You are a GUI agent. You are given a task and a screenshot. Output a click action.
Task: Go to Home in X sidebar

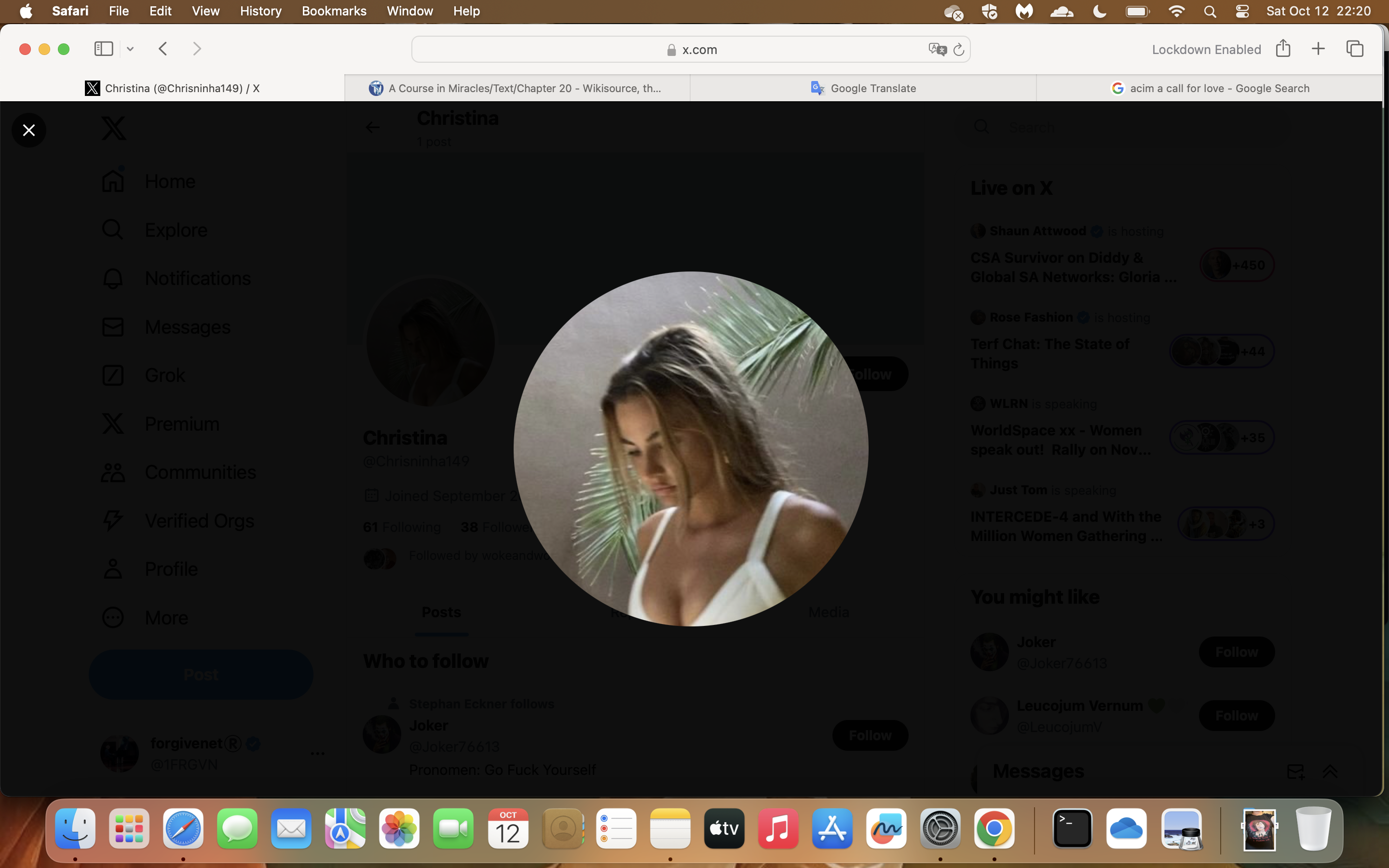pyautogui.click(x=149, y=181)
